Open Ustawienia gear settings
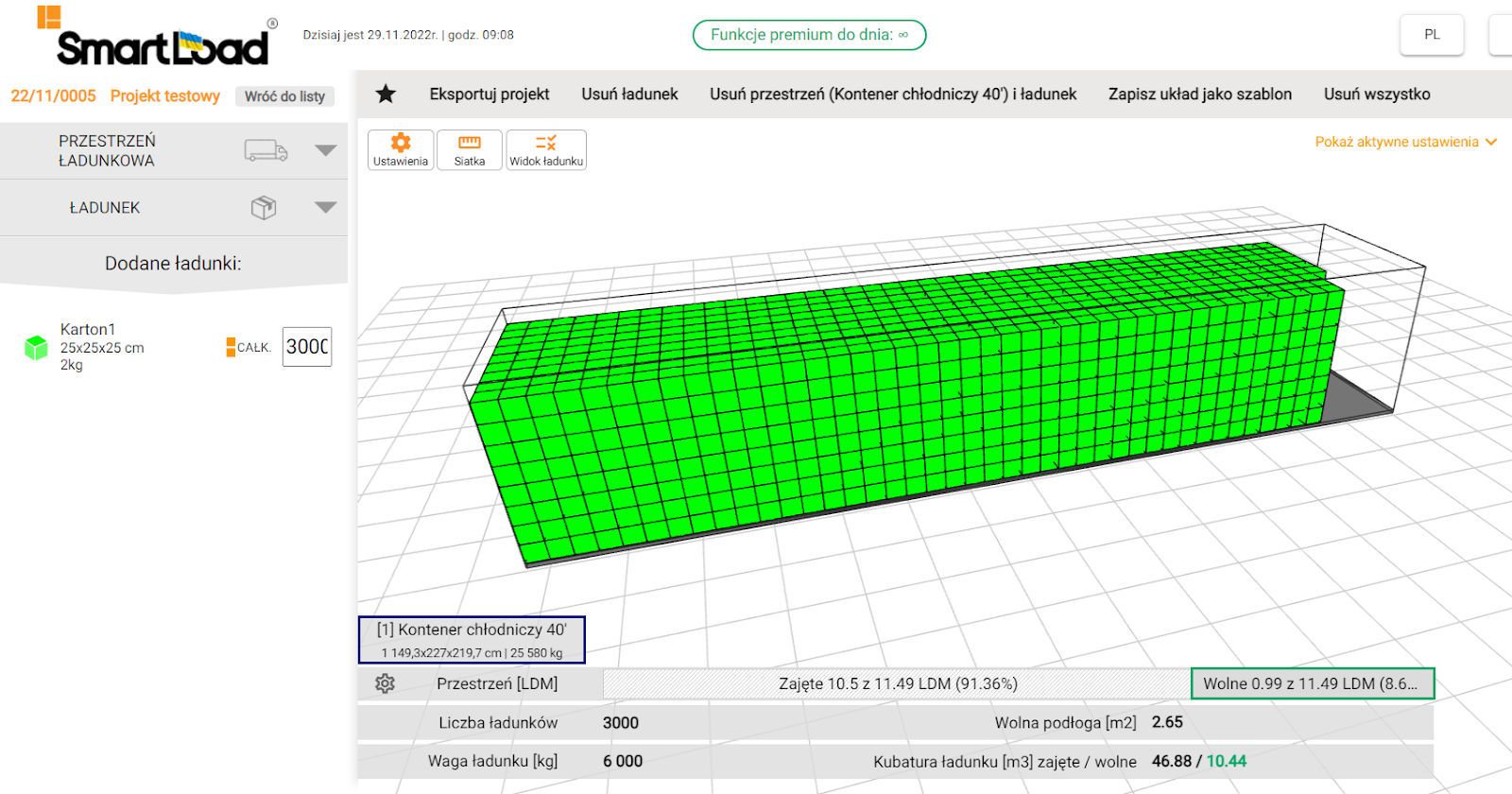 tap(401, 150)
